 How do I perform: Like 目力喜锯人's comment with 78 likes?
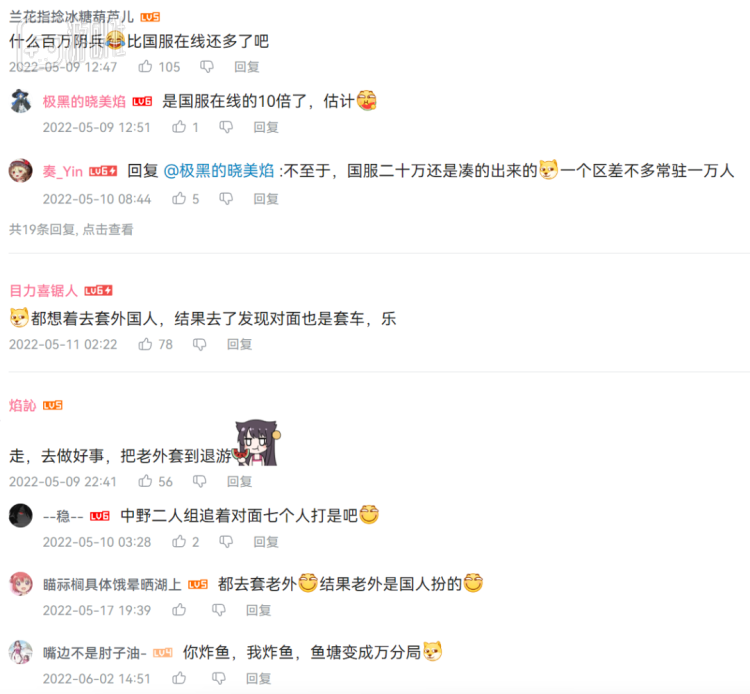(x=145, y=344)
